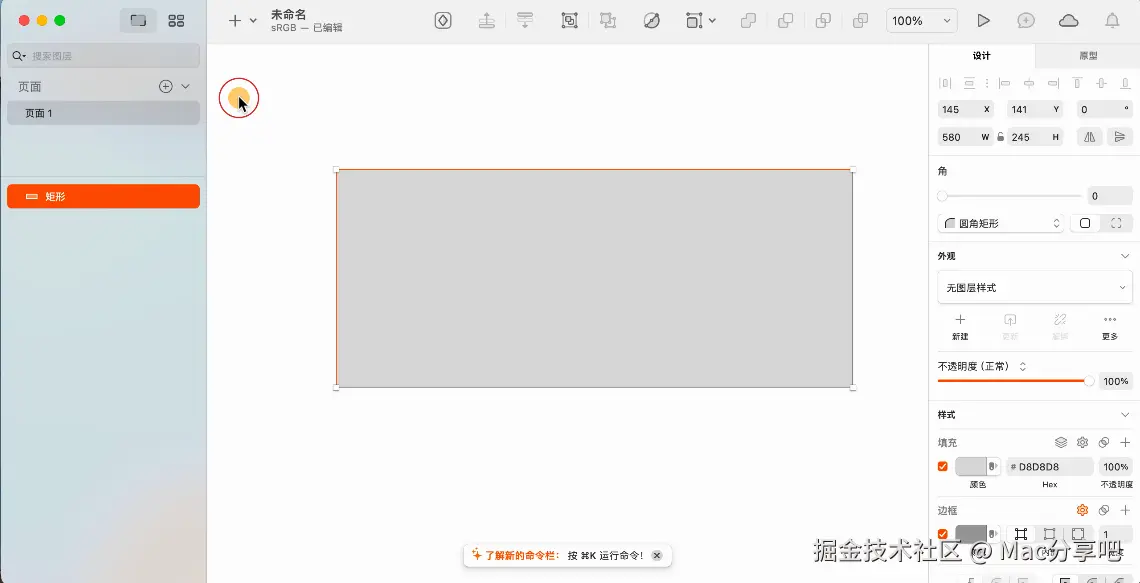Switch to the 原型 tab

[x=1088, y=56]
